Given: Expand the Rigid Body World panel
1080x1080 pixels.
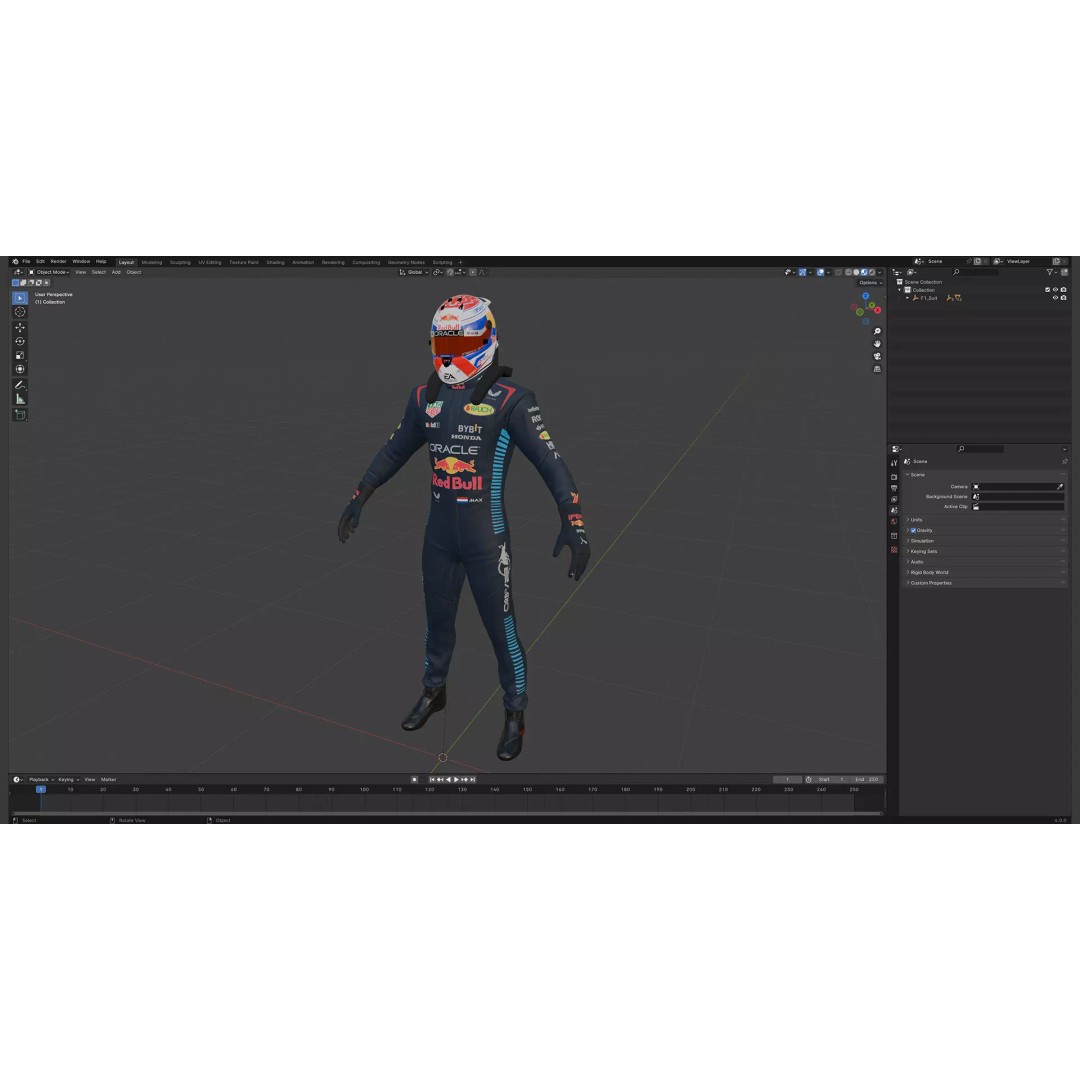Looking at the screenshot, I should 986,572.
